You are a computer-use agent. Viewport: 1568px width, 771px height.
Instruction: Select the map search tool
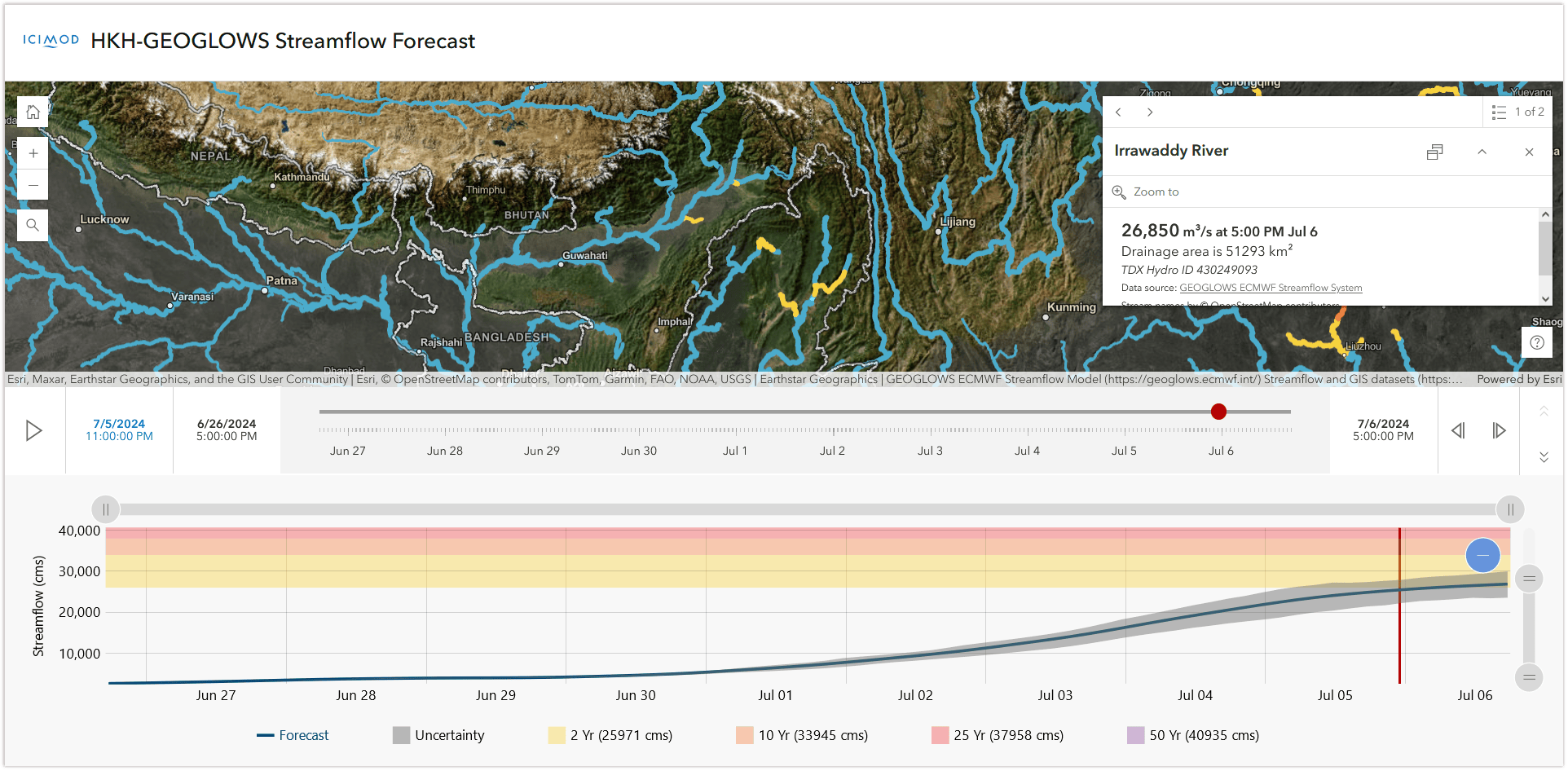[x=33, y=225]
